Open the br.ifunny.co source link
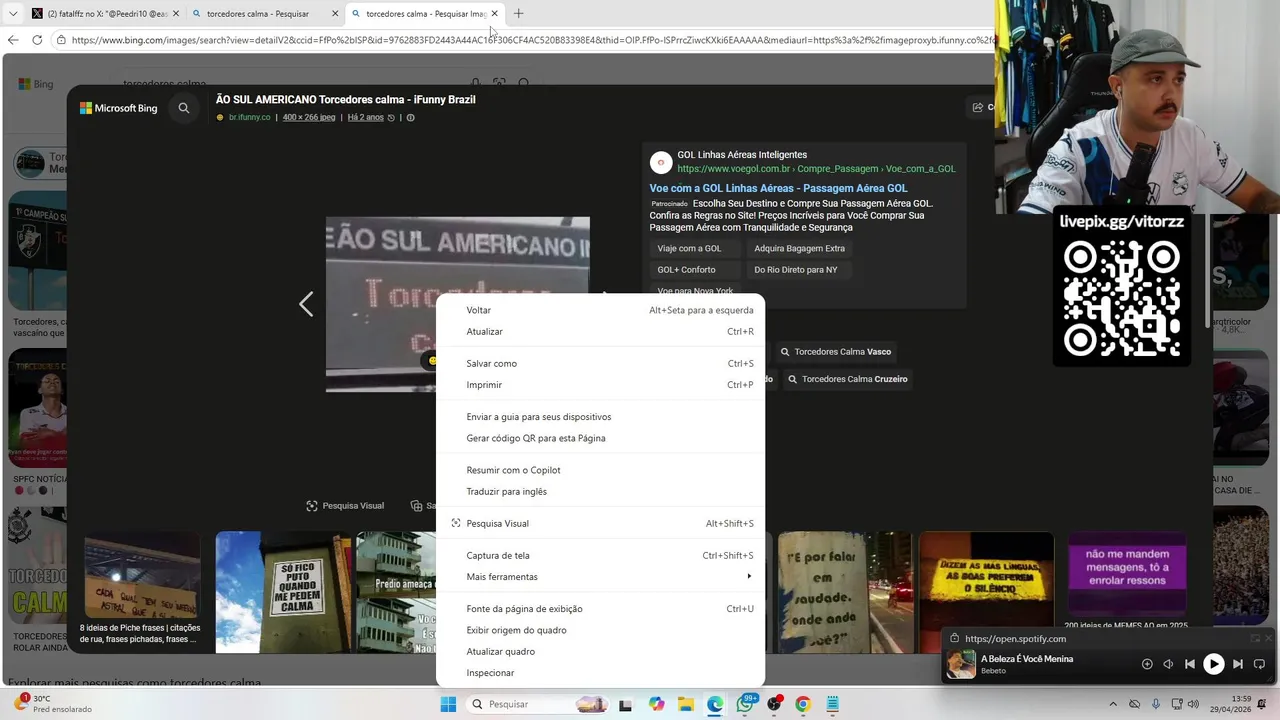 249,117
